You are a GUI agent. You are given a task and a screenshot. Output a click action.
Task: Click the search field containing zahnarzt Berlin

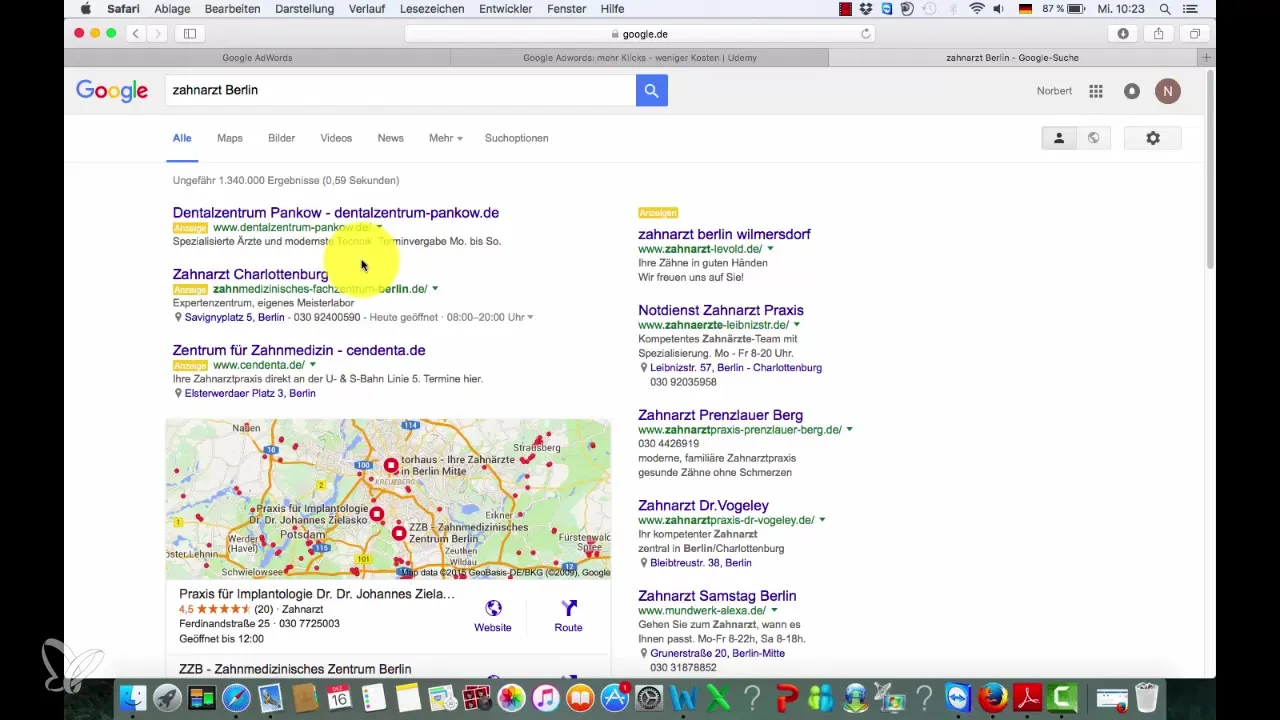pyautogui.click(x=400, y=90)
